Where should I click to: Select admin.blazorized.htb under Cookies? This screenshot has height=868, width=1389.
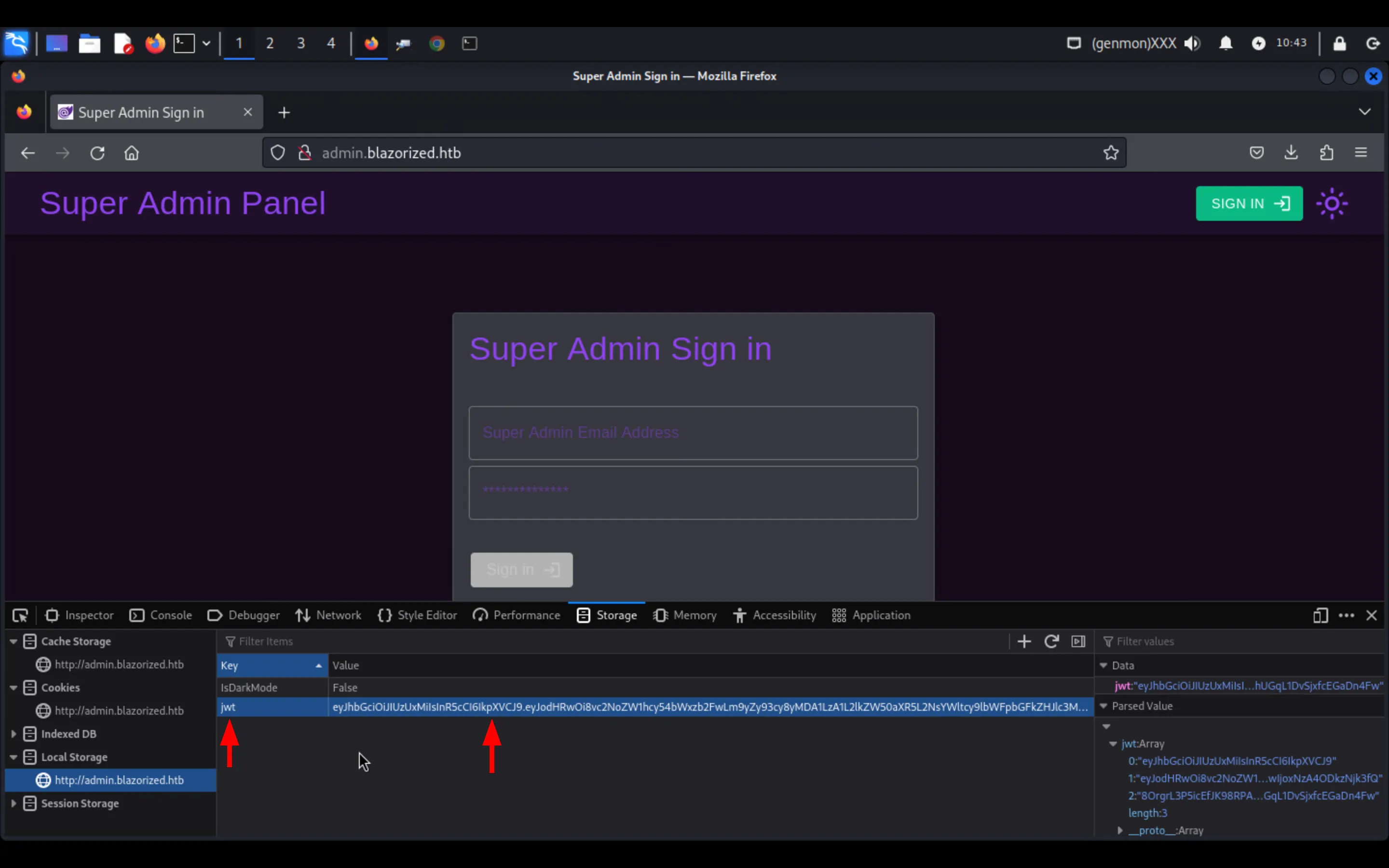coord(110,711)
